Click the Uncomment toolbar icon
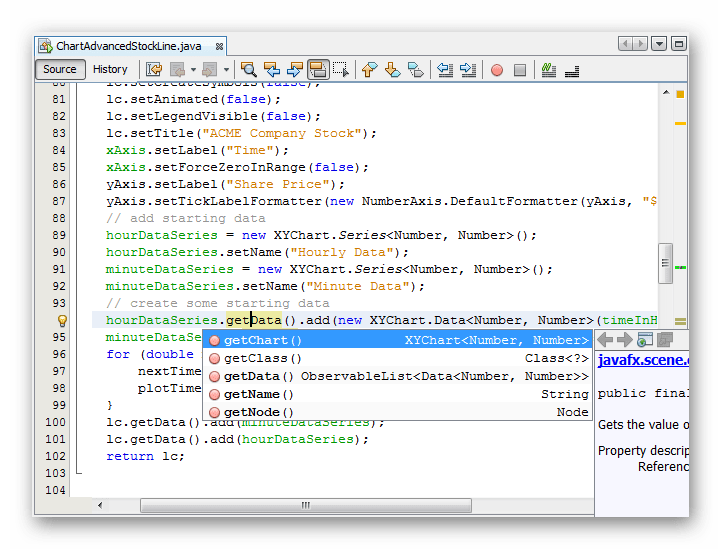 click(572, 71)
